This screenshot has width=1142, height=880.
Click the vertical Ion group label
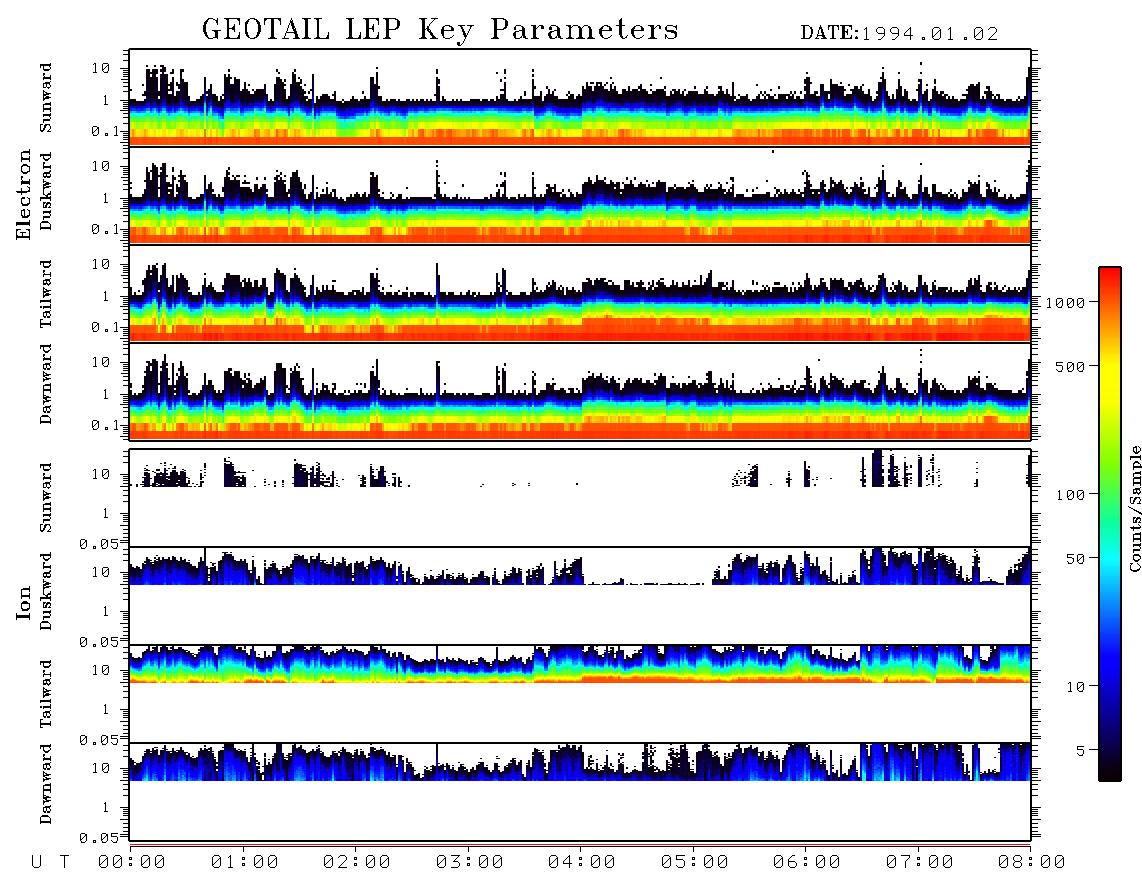[x=23, y=602]
